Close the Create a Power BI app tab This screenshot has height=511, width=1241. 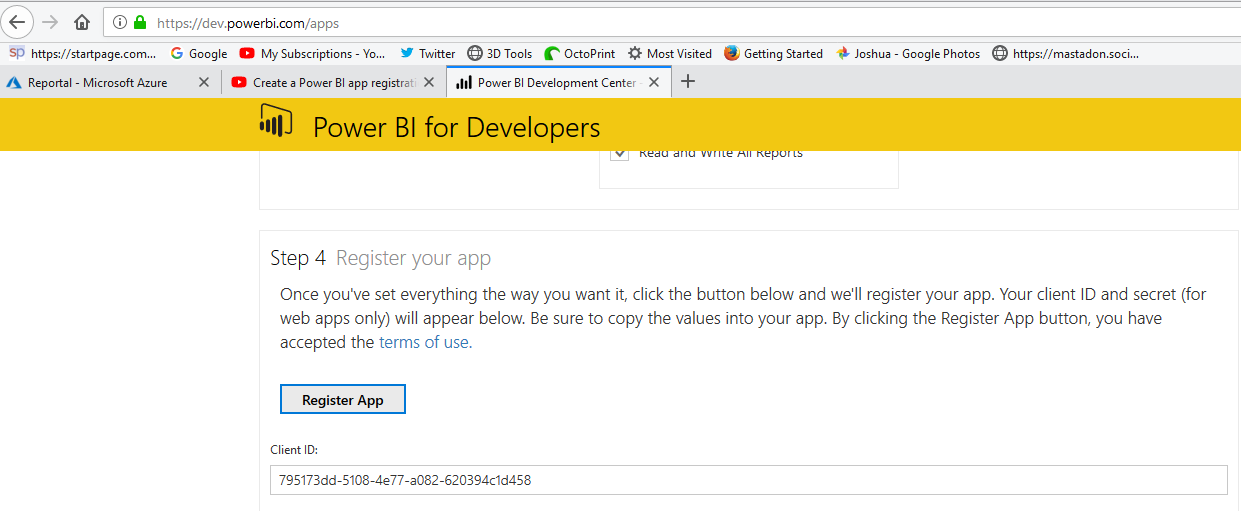(x=429, y=83)
